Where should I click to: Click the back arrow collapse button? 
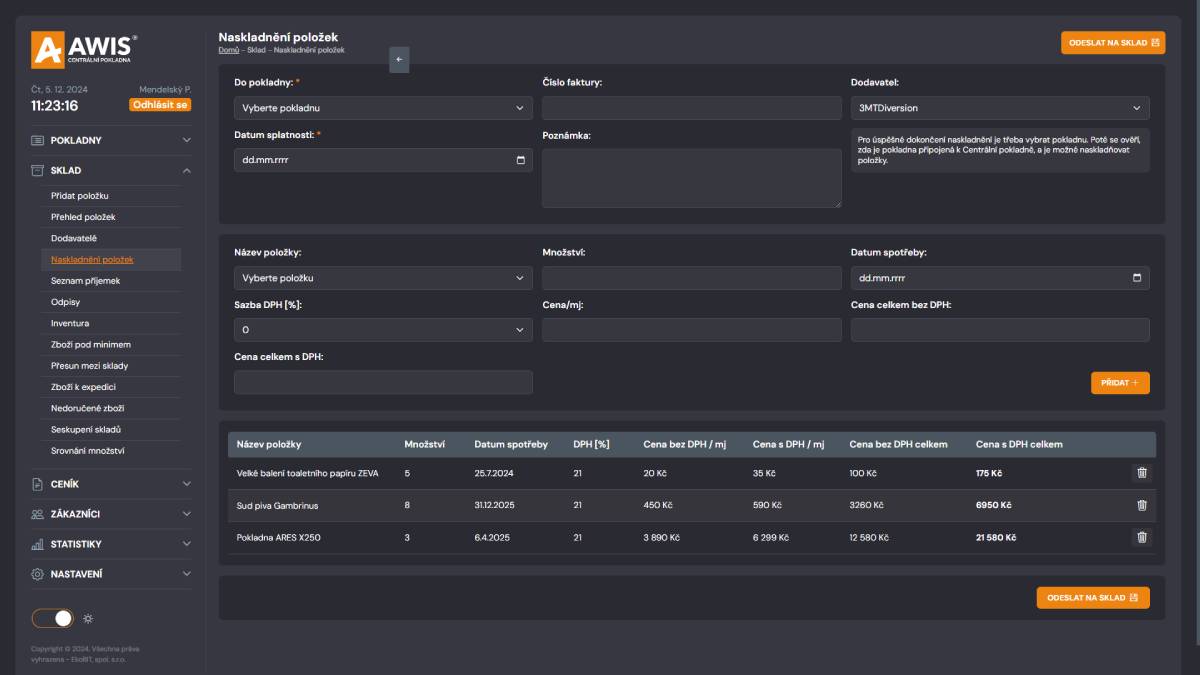click(x=399, y=59)
